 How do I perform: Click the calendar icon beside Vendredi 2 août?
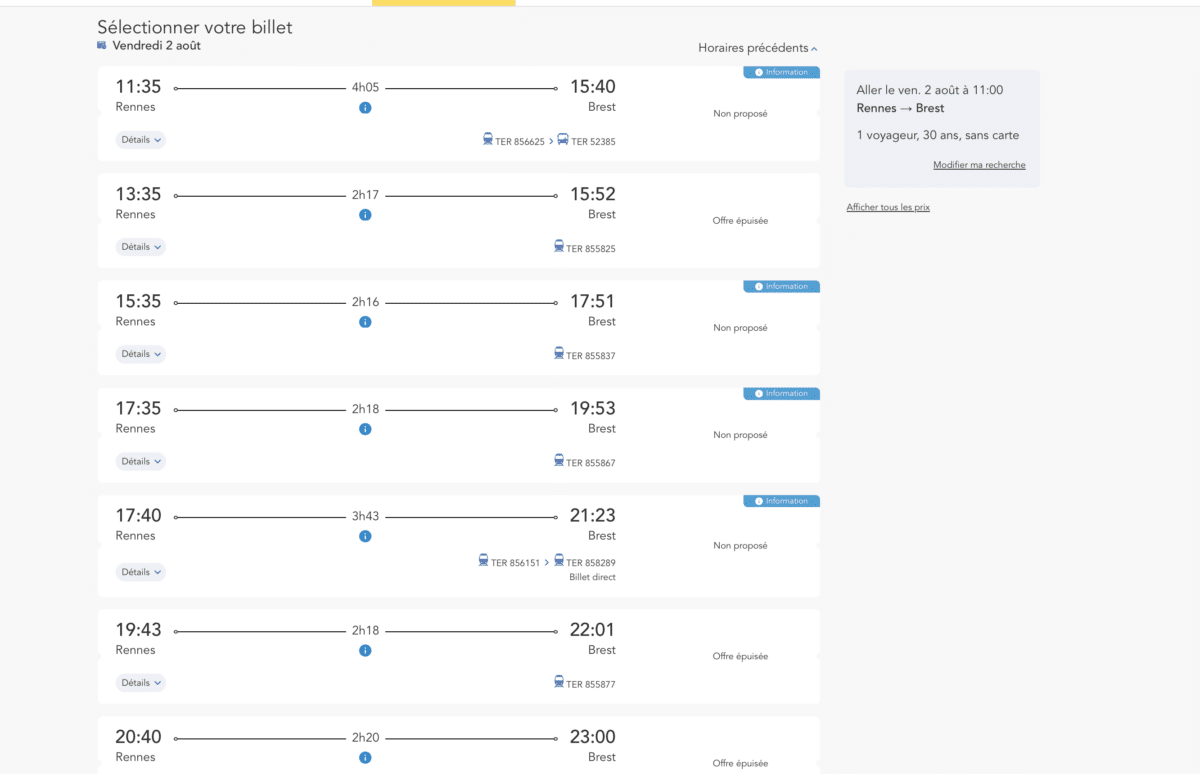coord(102,45)
